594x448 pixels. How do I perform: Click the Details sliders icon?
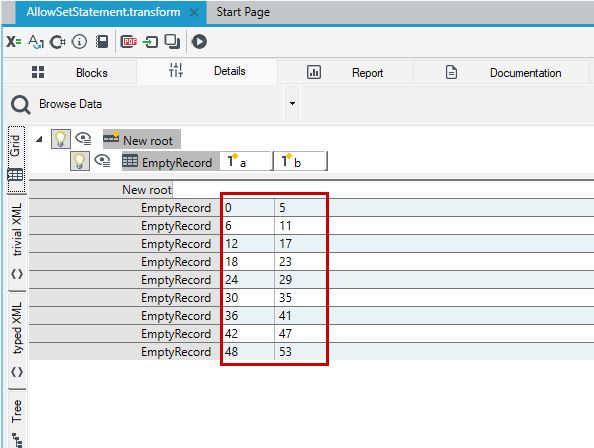(176, 70)
